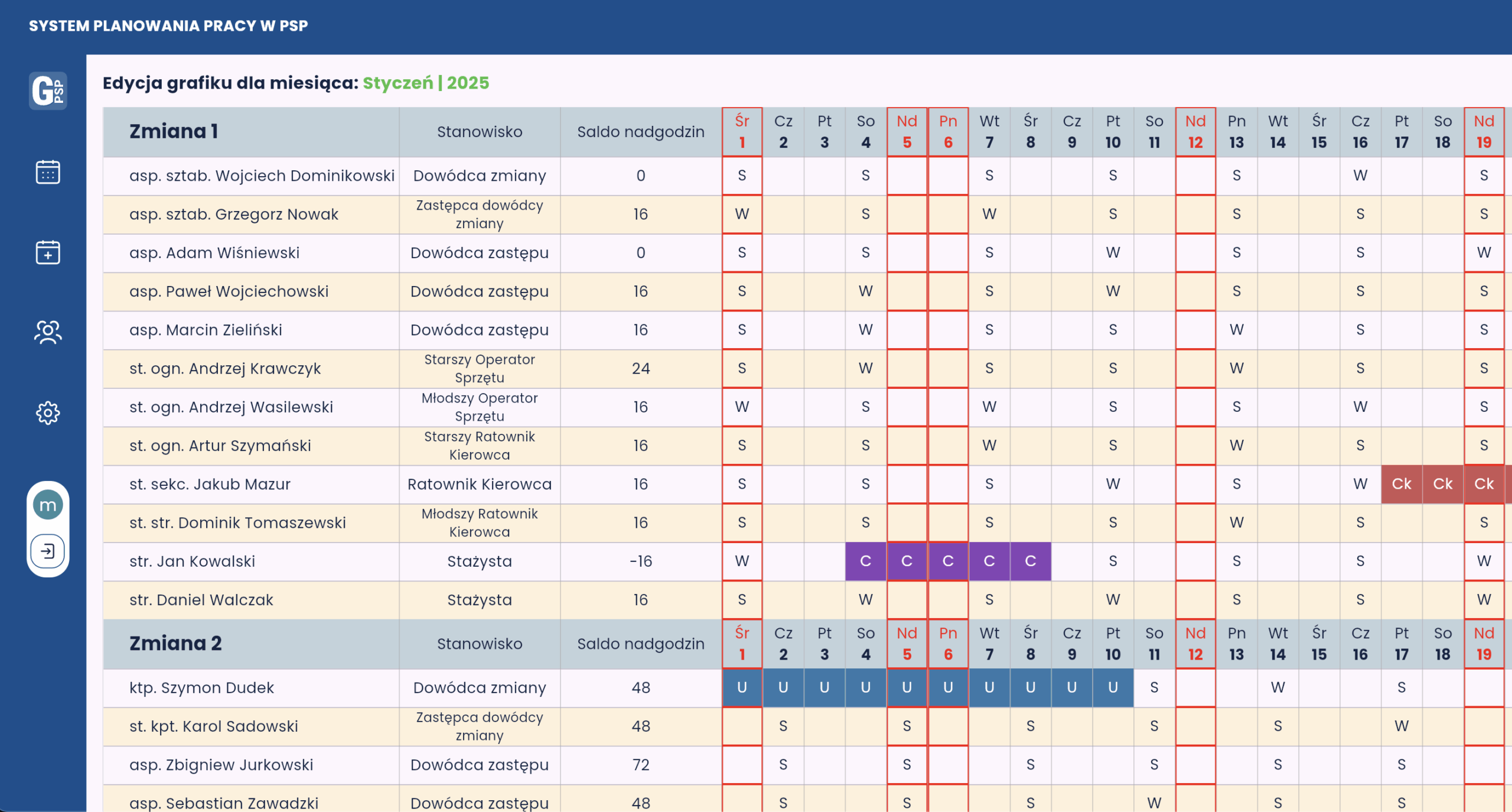This screenshot has width=1512, height=812.
Task: Click the empty day 2 cell for Adam Wiśniewski
Action: click(783, 253)
